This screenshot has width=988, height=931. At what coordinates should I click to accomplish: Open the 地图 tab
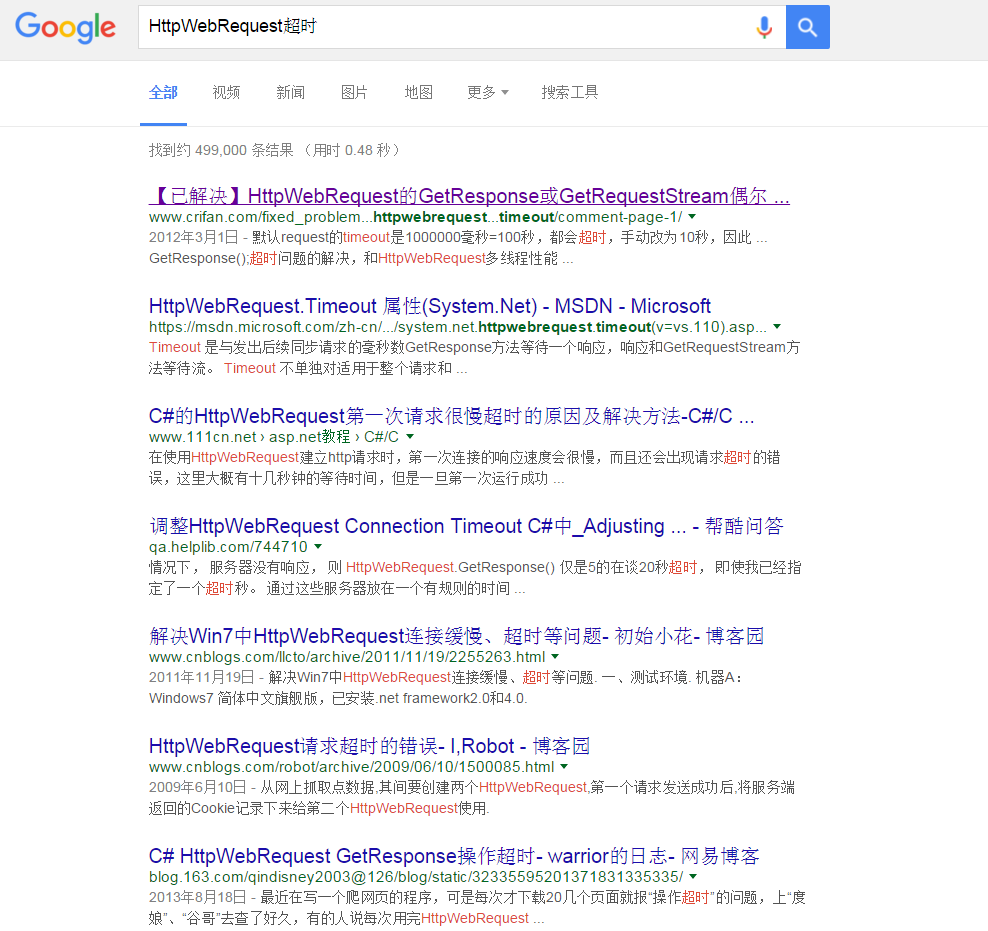tap(418, 93)
